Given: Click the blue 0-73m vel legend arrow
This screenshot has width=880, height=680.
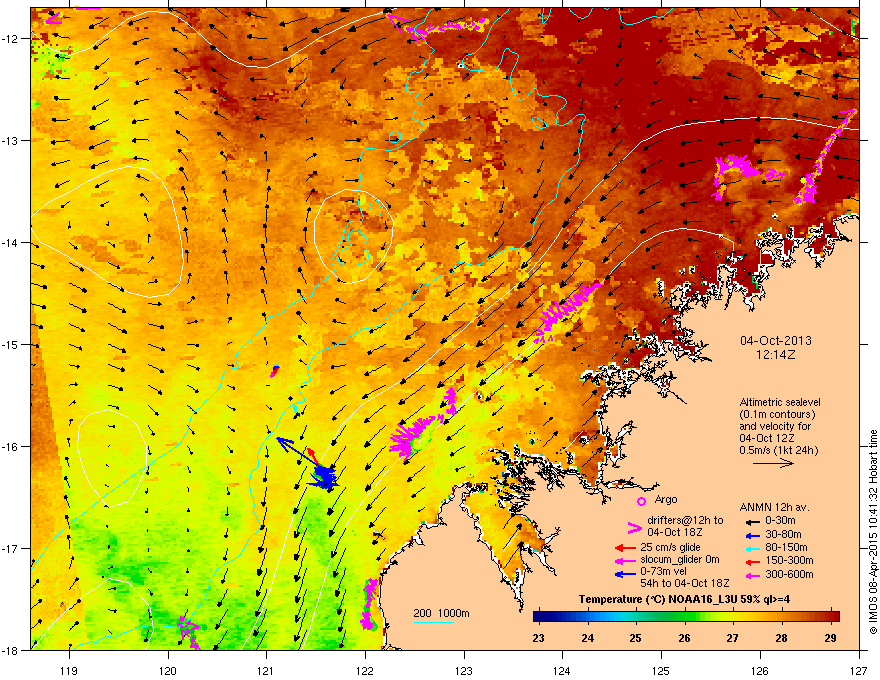Looking at the screenshot, I should [625, 573].
